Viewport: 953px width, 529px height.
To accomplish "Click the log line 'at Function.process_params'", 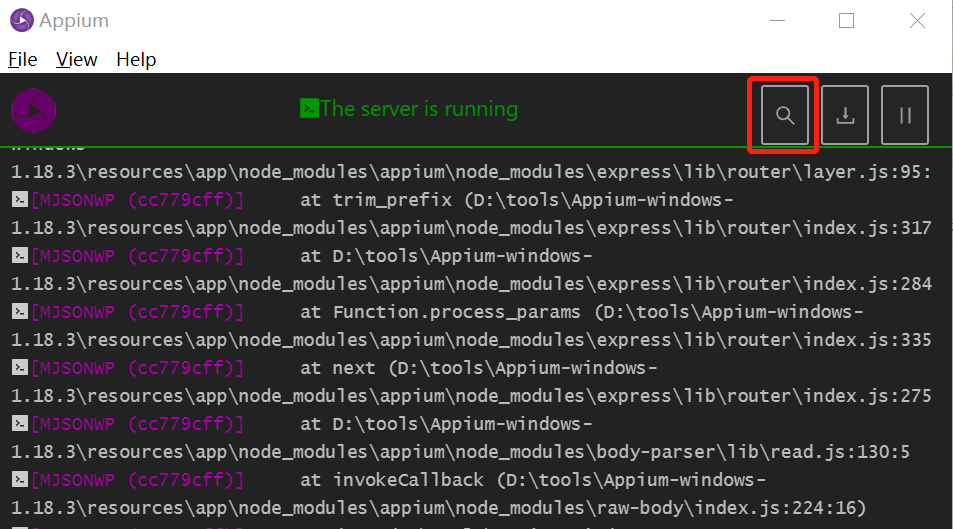I will [582, 312].
